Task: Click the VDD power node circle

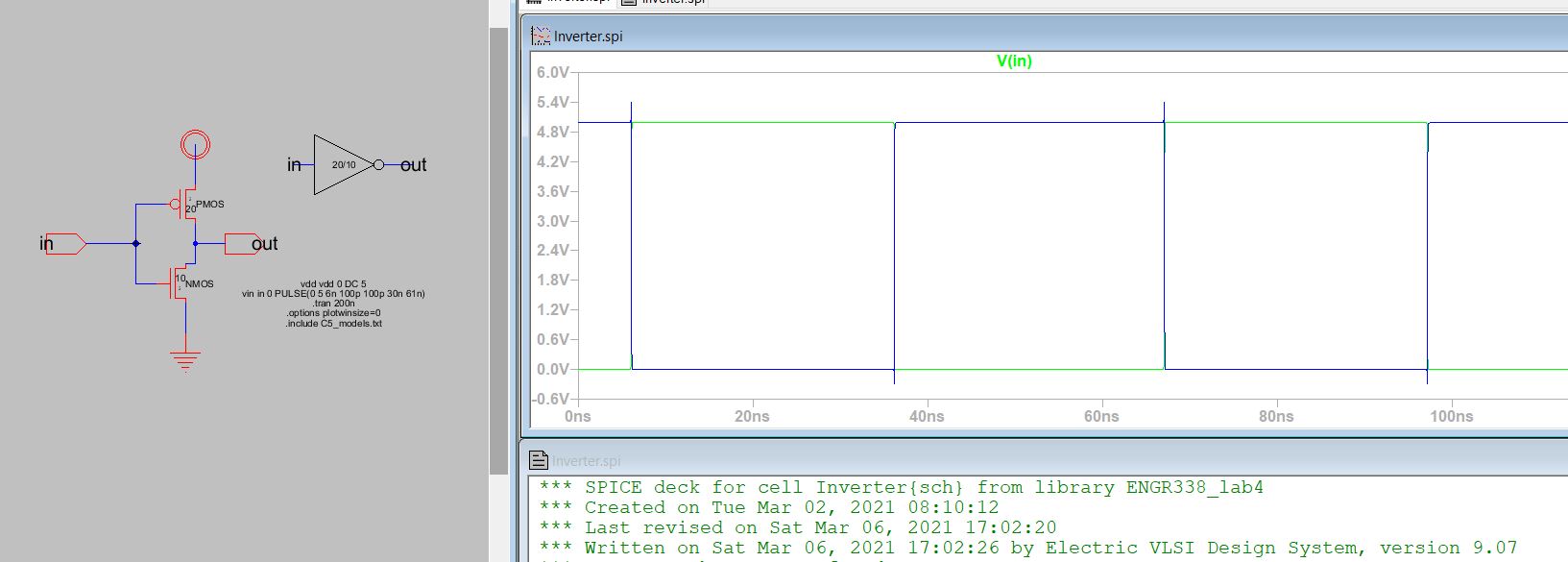Action: point(195,146)
